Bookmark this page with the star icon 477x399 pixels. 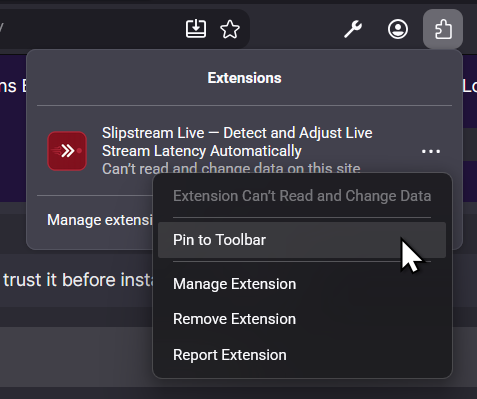pos(230,29)
